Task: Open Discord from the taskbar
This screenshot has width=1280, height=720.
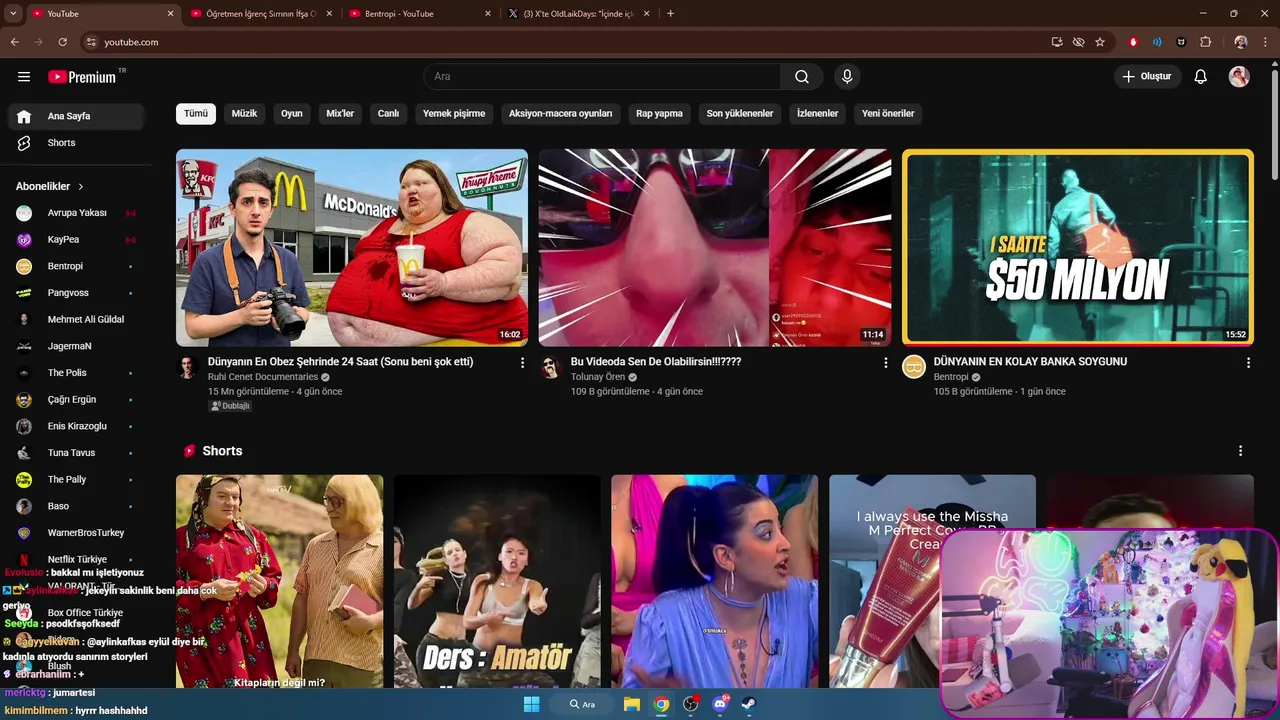Action: tap(719, 704)
